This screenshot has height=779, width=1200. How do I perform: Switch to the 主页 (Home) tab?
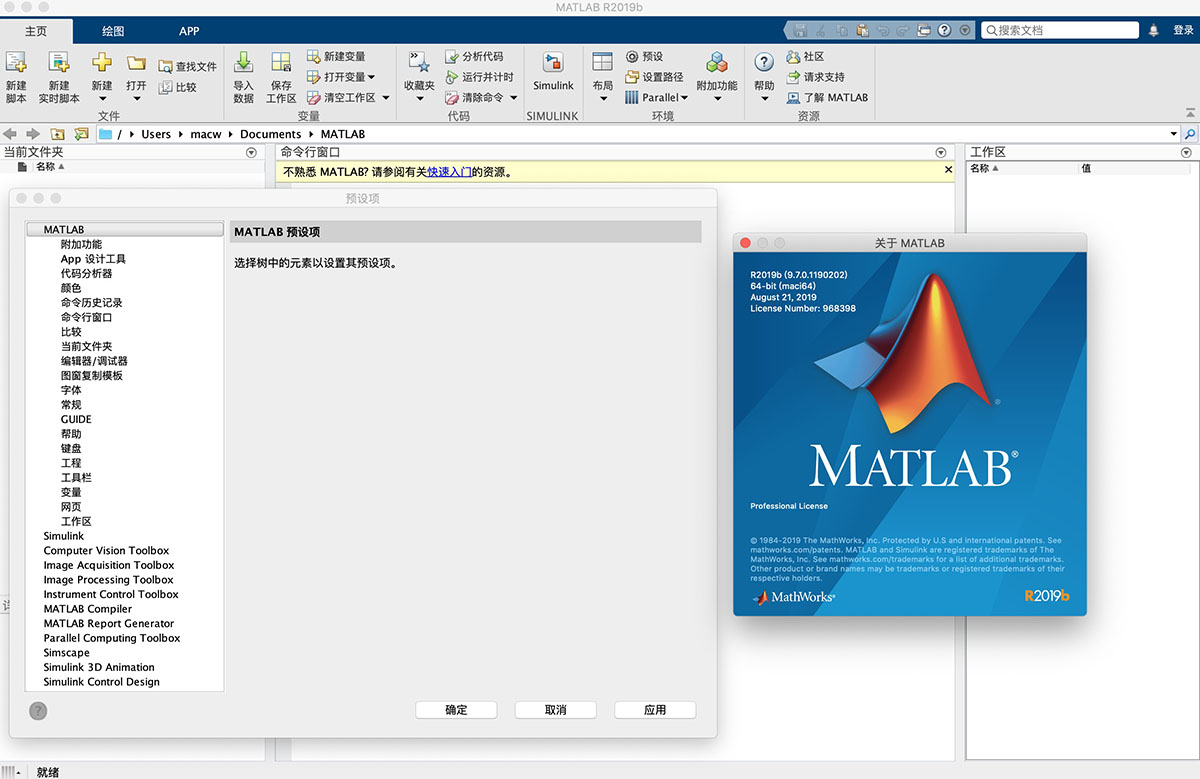[36, 31]
